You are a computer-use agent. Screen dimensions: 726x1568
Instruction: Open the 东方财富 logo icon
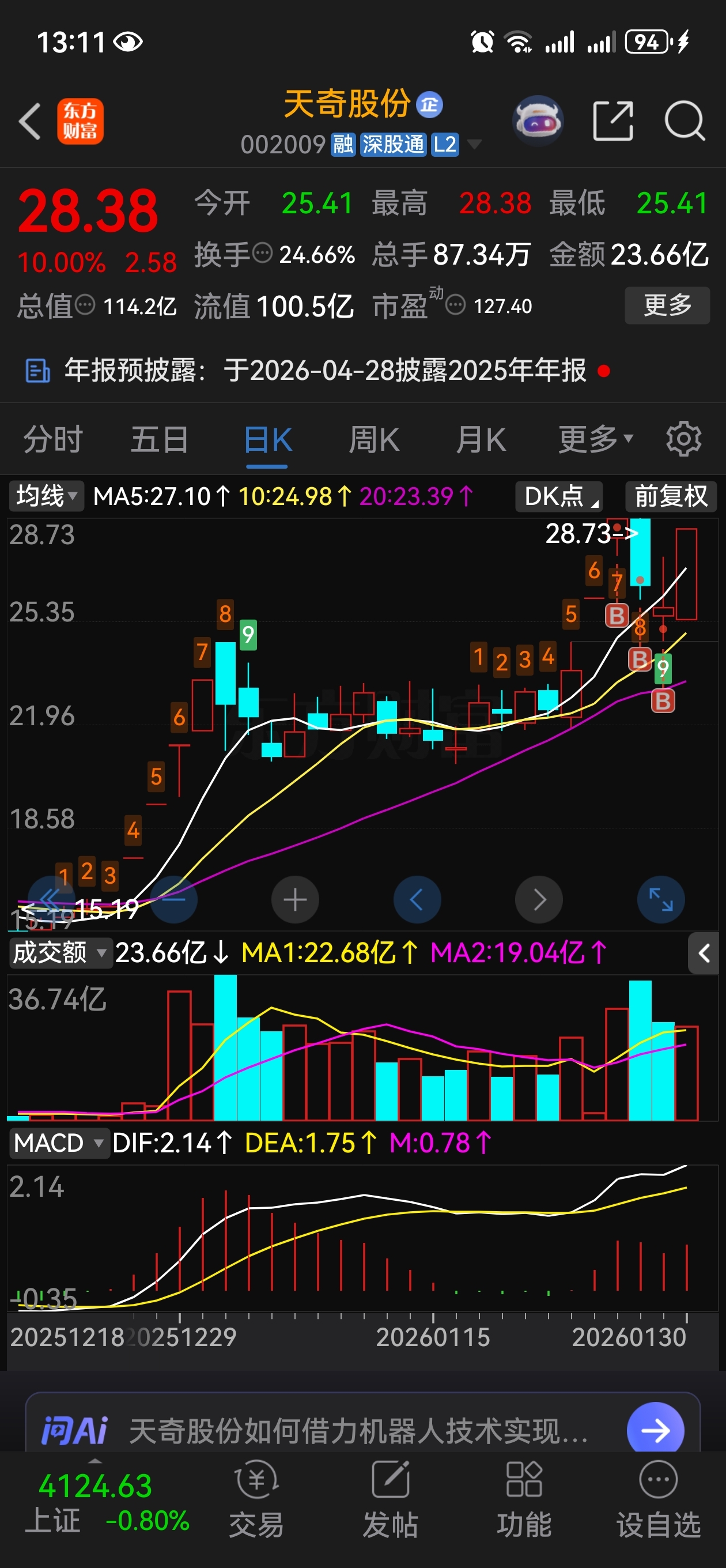click(80, 122)
